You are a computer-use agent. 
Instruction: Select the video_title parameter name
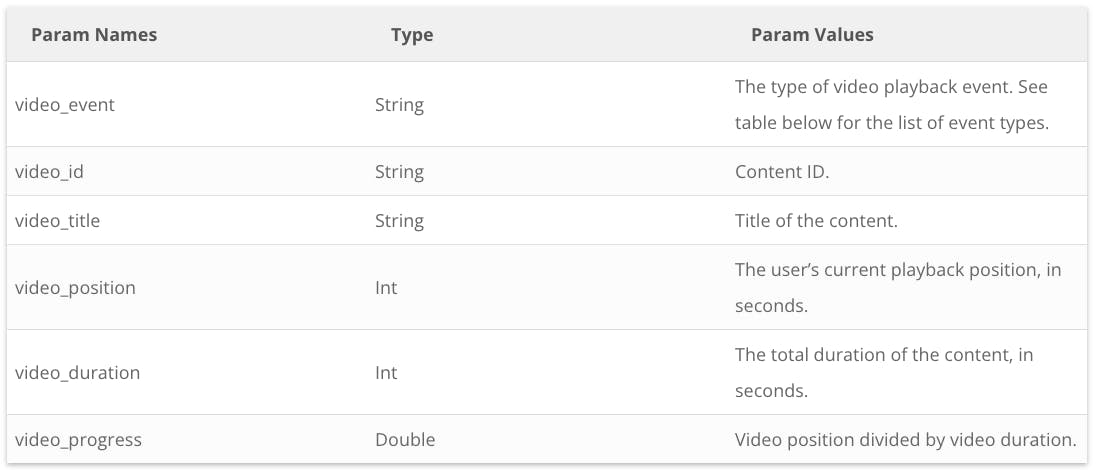click(x=57, y=221)
